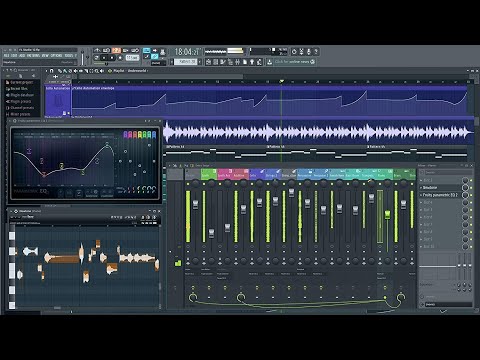
Task: Click the globe icon beside online news
Action: [x=312, y=62]
